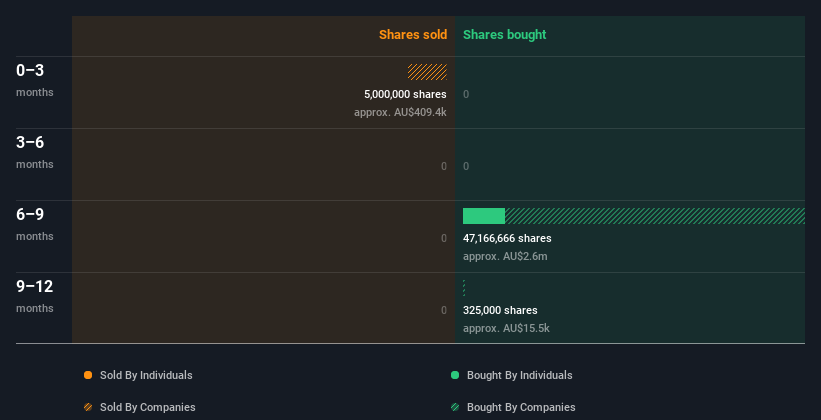
Task: Click the Bought By Companies striped icon
Action: (x=455, y=407)
